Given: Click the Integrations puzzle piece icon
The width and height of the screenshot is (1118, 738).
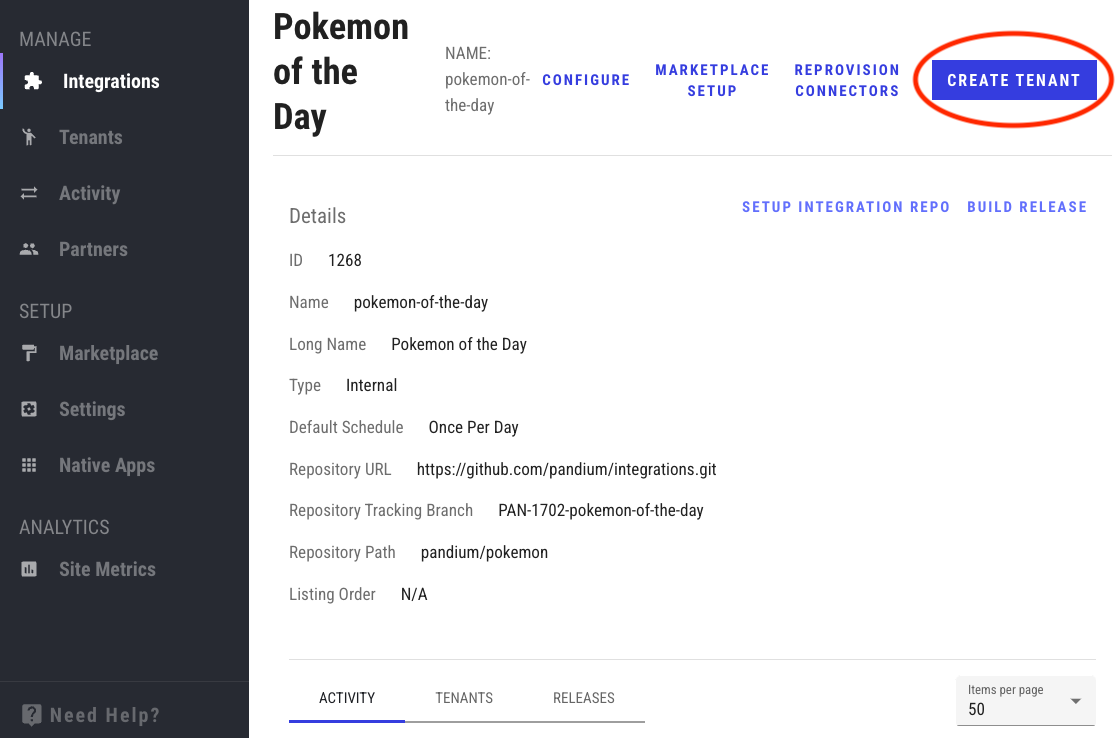Looking at the screenshot, I should (x=32, y=82).
